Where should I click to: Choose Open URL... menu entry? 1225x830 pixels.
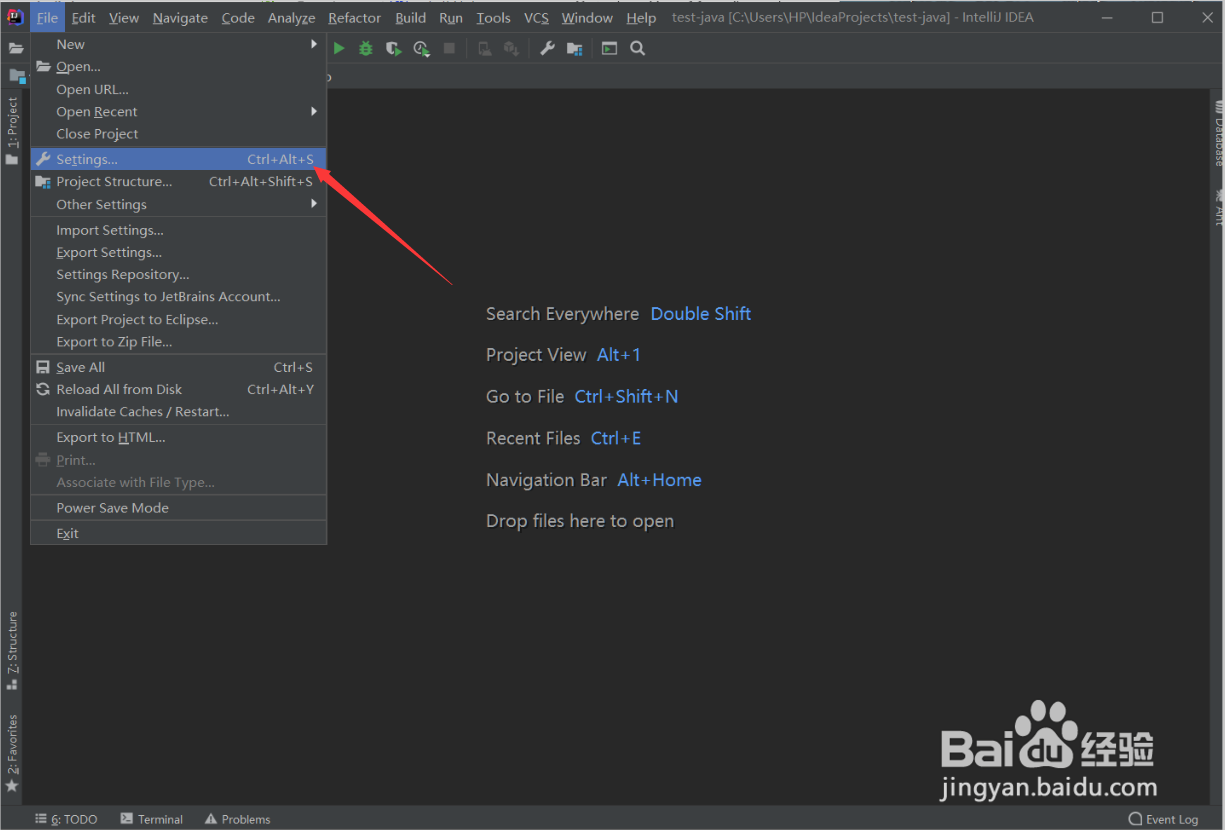click(178, 89)
